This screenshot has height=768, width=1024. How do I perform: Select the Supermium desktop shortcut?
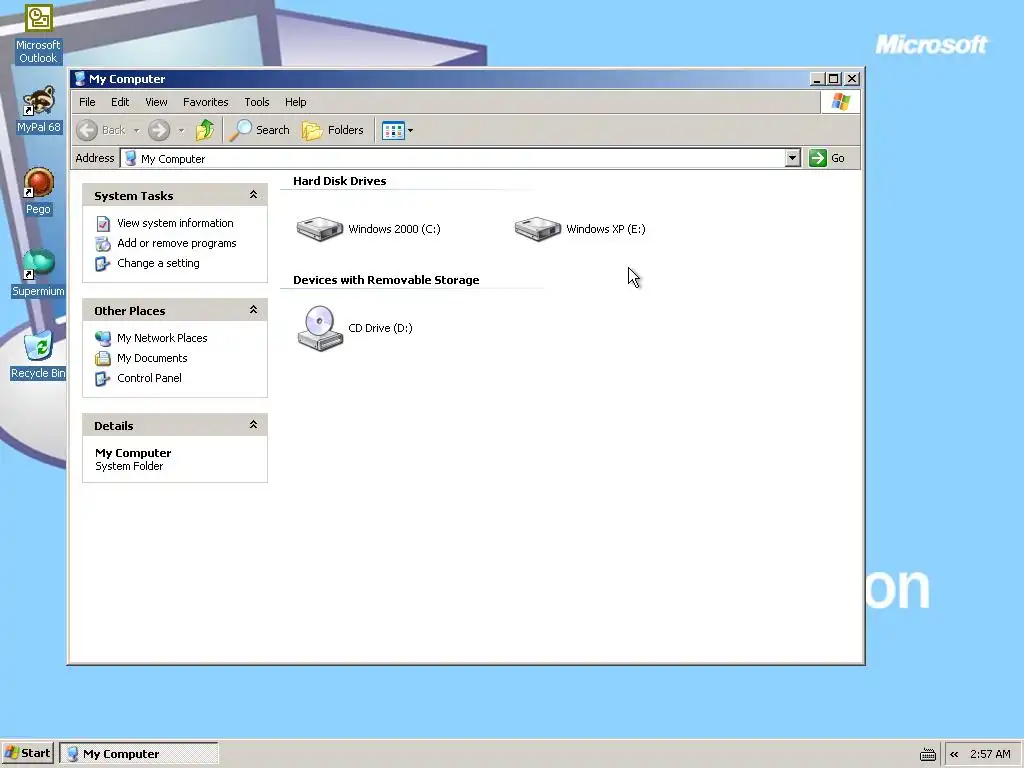coord(39,273)
